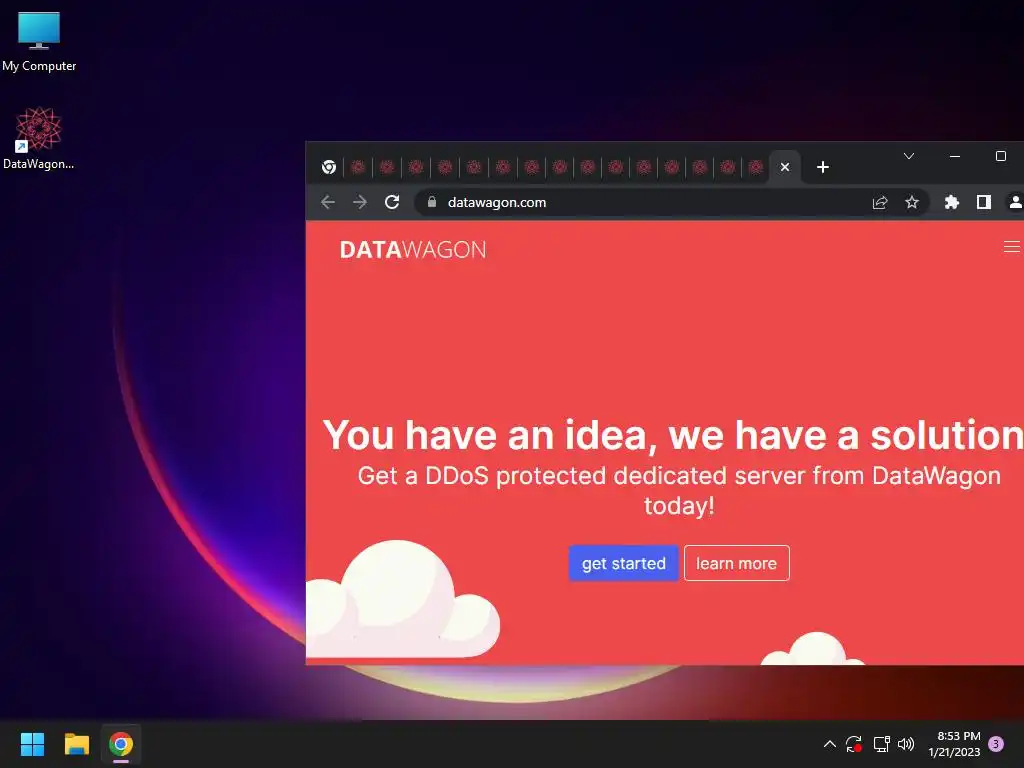Screen dimensions: 1024x768
Task: Open network status tray icon
Action: 881,744
